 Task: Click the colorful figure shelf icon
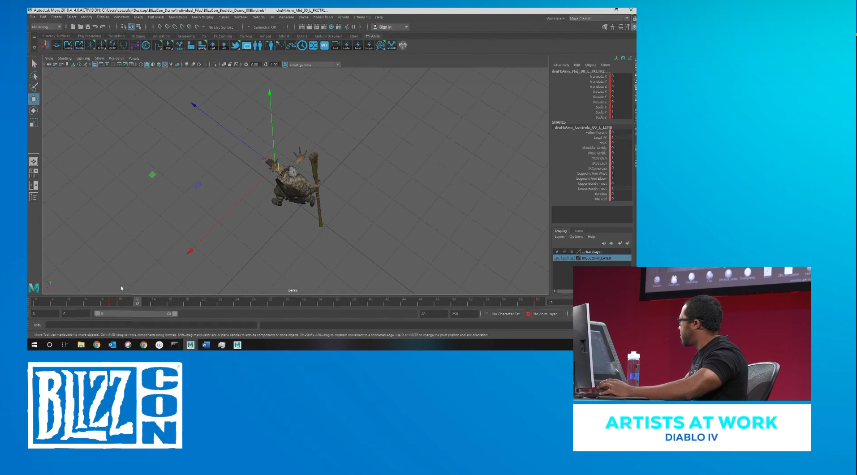coord(45,45)
